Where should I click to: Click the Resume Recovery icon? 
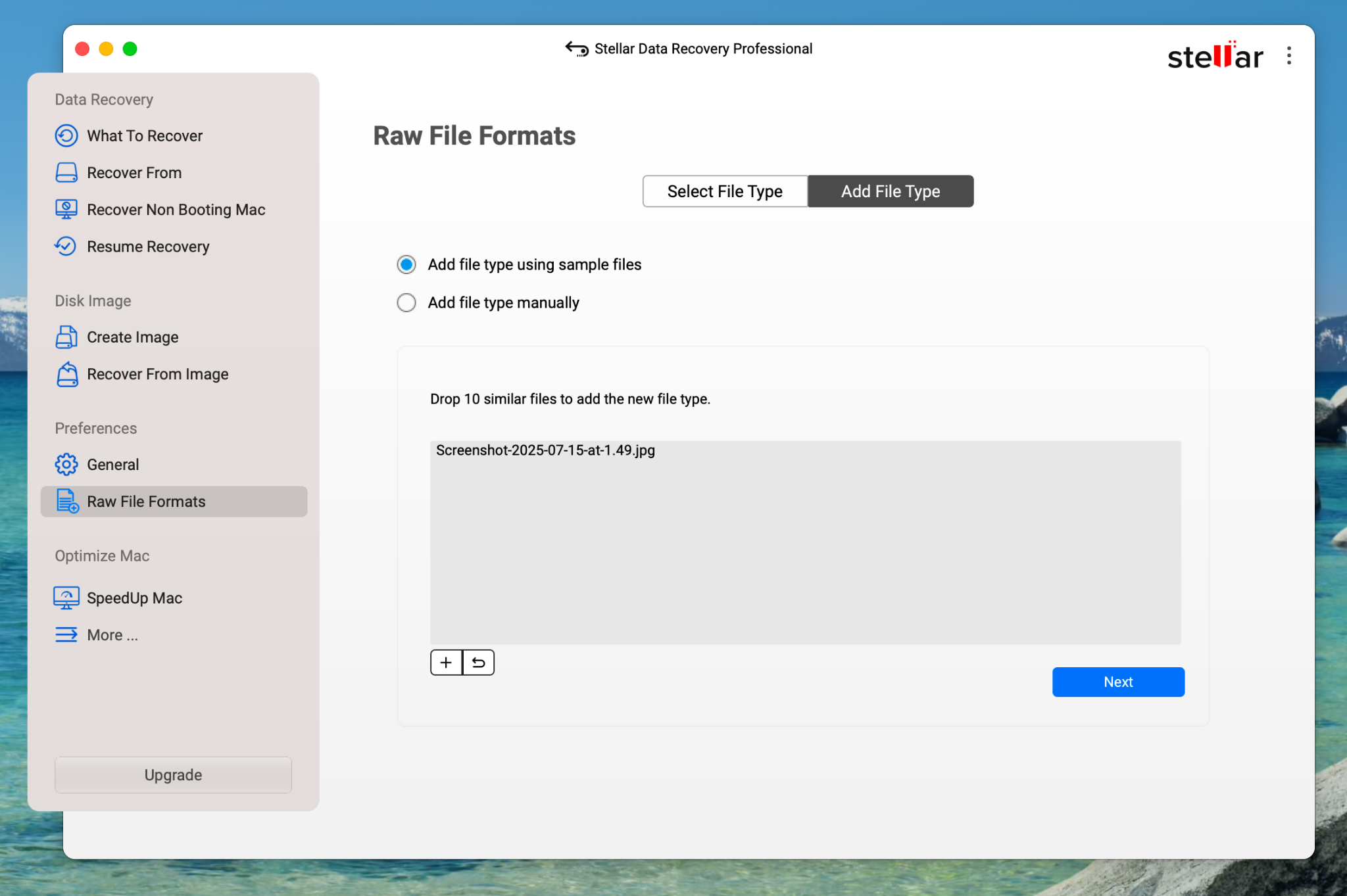click(66, 247)
